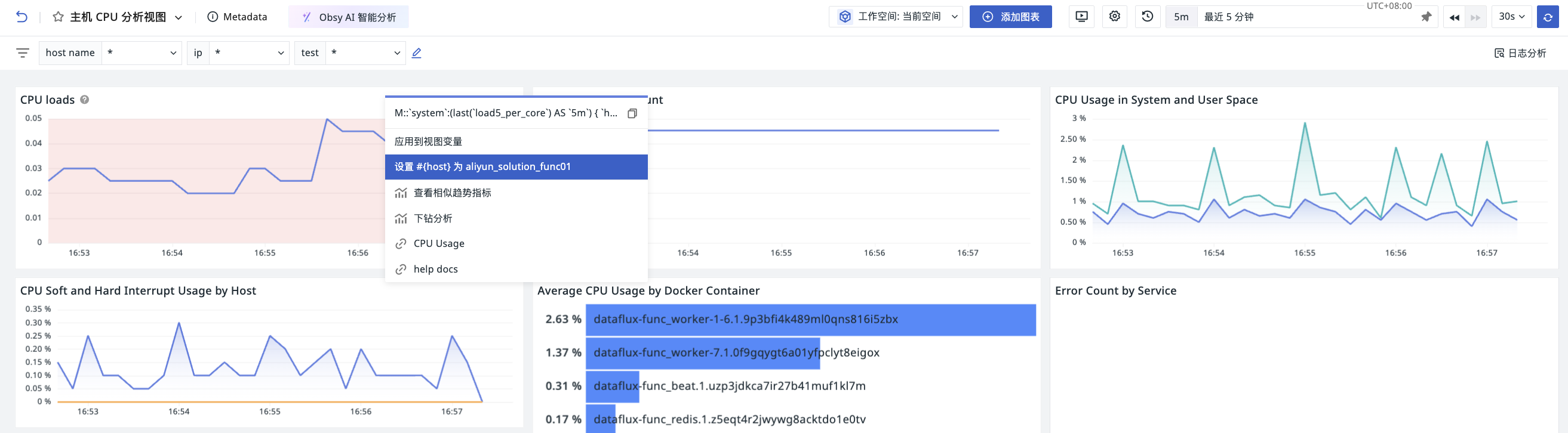Step time range backward with rewind icon
The height and width of the screenshot is (433, 1568).
[x=1454, y=18]
